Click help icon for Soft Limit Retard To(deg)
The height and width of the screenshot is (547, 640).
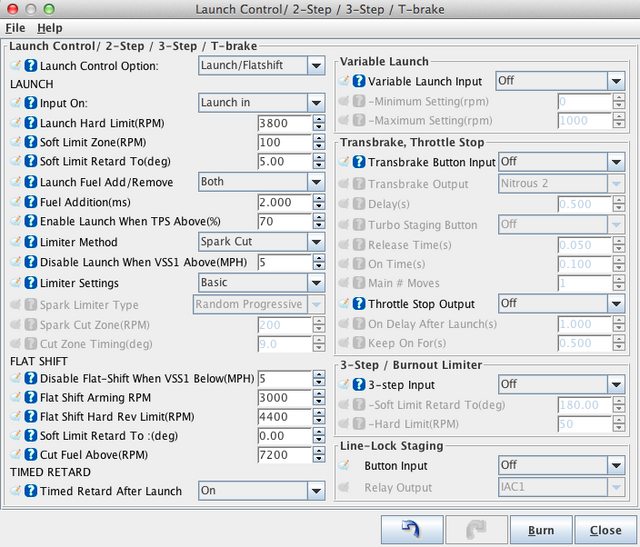31,161
